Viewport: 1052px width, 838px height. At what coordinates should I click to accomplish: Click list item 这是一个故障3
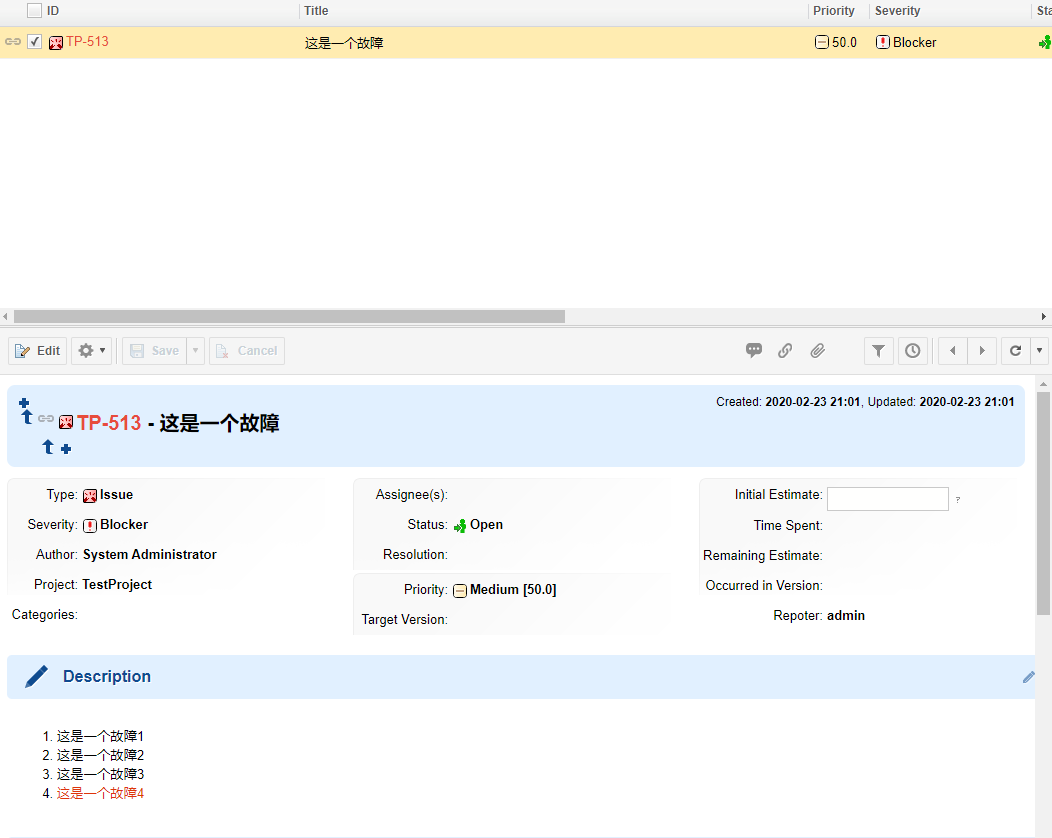click(x=100, y=774)
